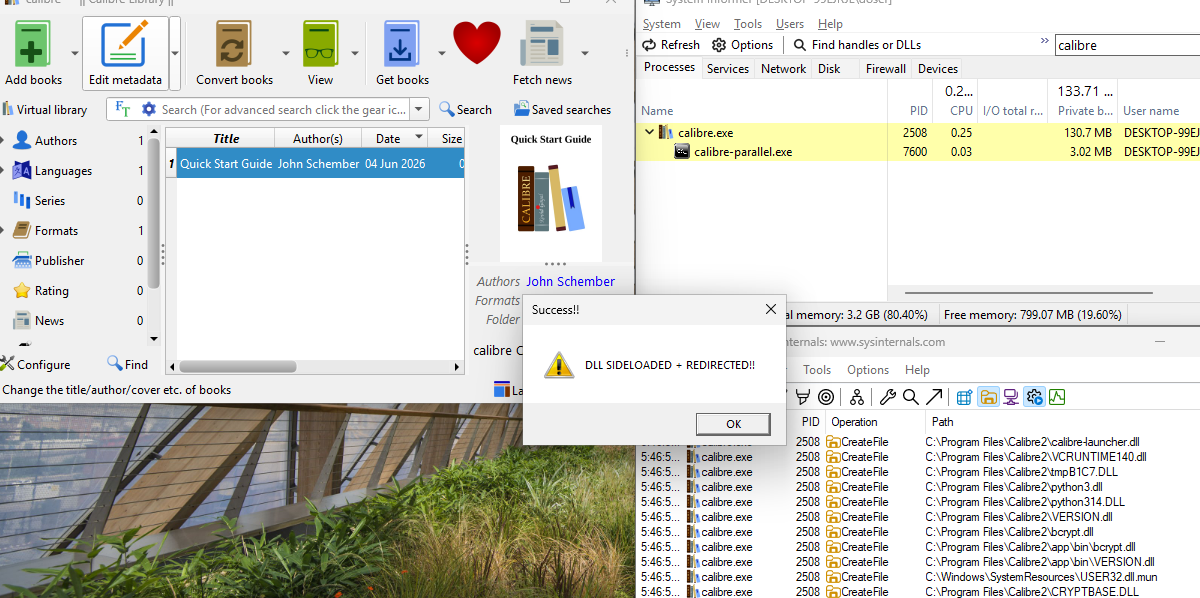Open the View menu in System Informer
Viewport: 1200px width, 598px height.
tap(707, 23)
